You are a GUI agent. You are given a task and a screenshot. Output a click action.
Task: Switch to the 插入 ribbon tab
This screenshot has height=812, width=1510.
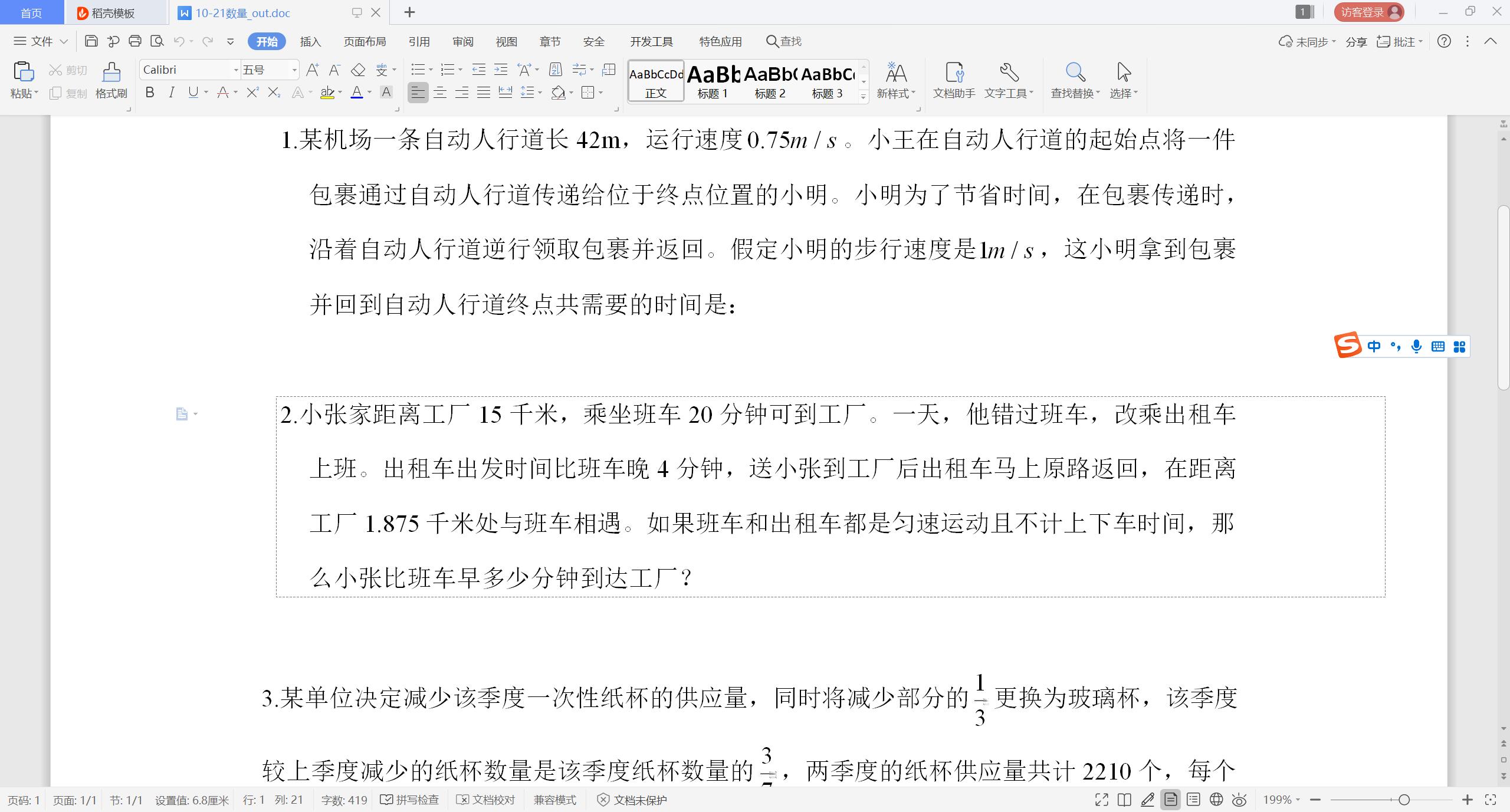311,41
